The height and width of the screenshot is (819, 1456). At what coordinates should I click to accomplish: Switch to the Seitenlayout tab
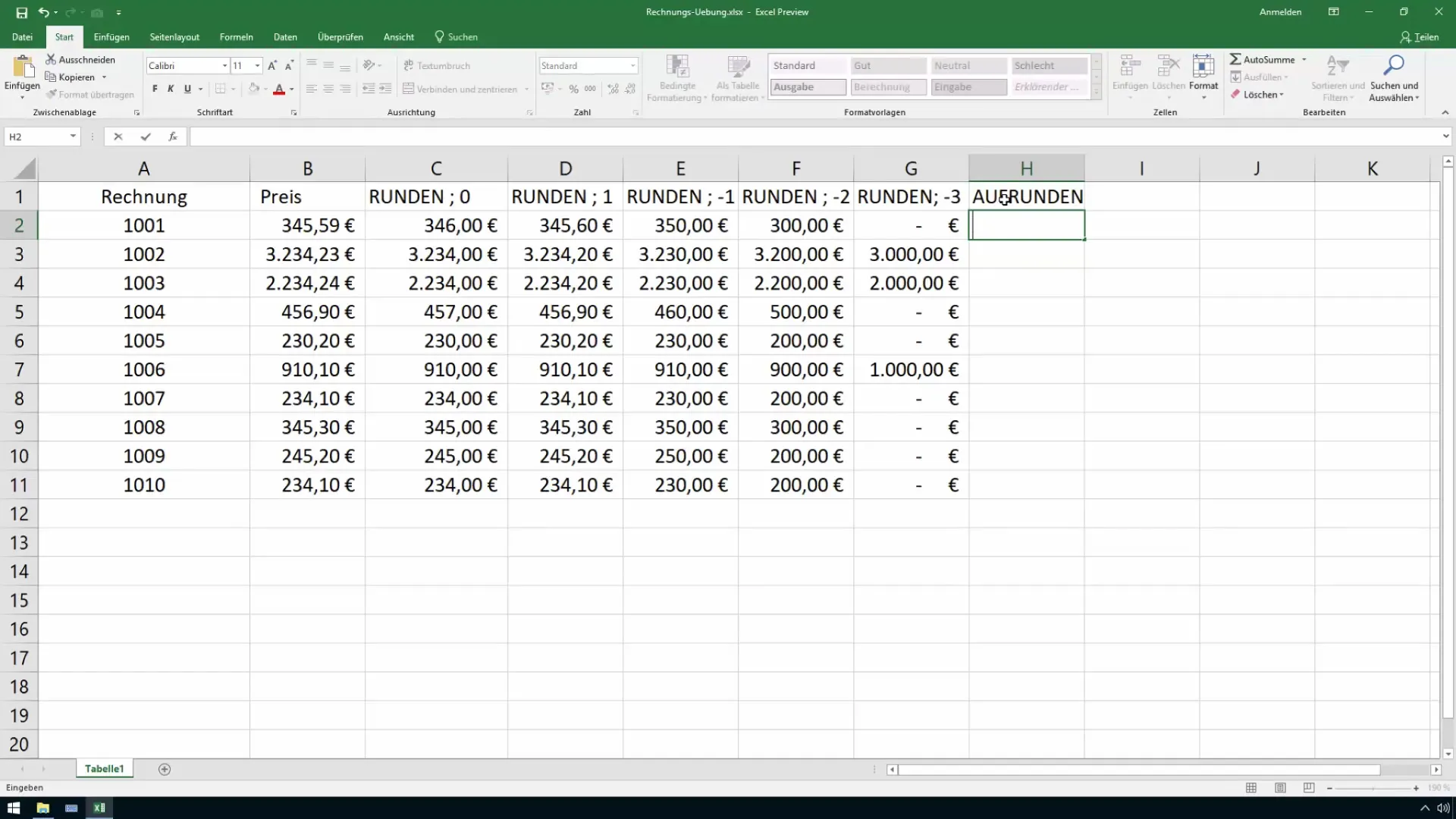(174, 36)
